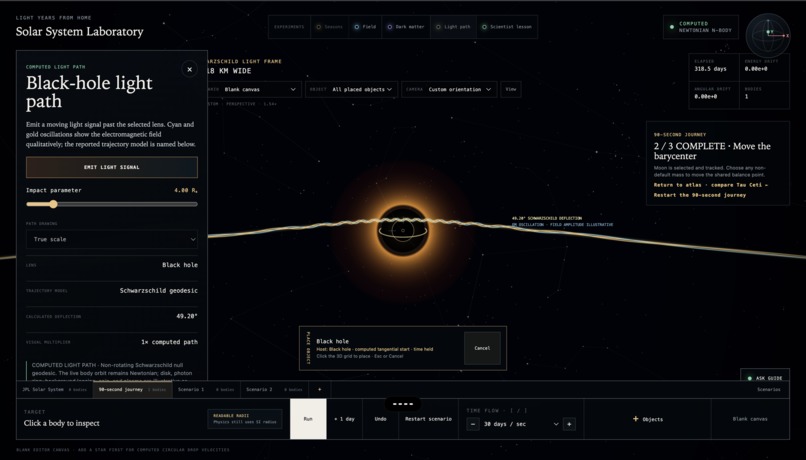Switch to the Scenario 2 tab
Viewport: 806px width, 460px height.
(274, 390)
